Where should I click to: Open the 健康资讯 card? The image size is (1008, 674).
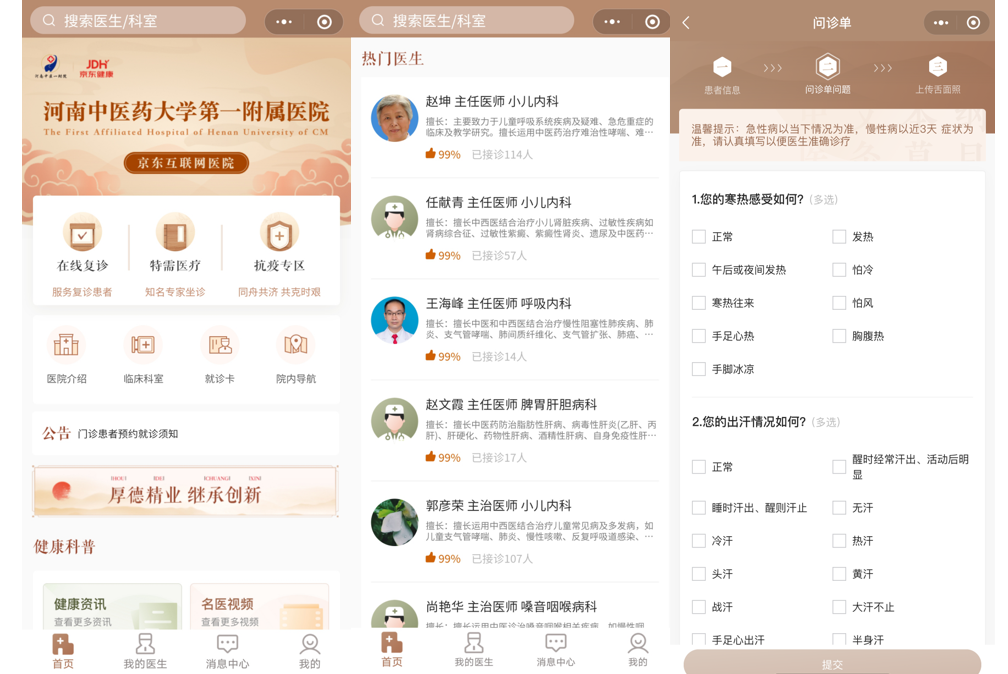112,606
